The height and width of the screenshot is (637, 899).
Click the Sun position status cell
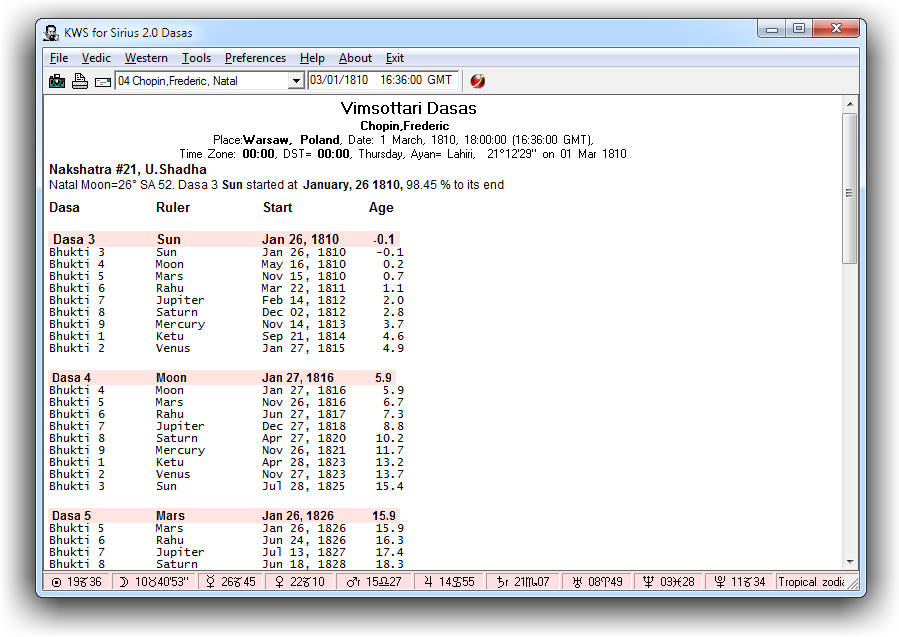pyautogui.click(x=76, y=582)
